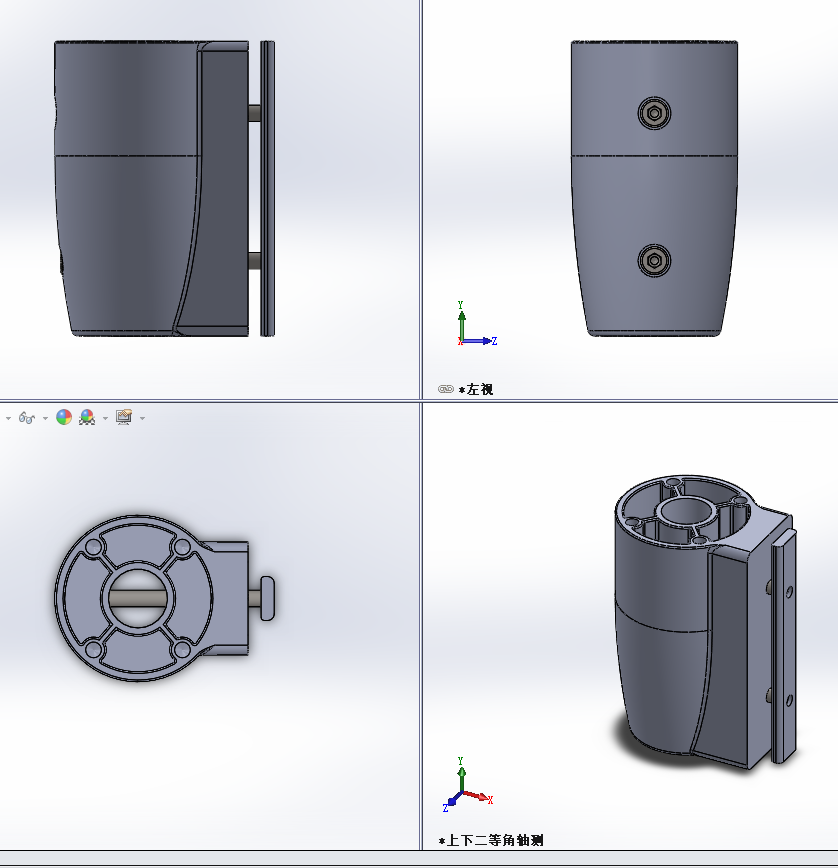The image size is (838, 868).
Task: Select the lower hex bolt in the 左视 viewport
Action: [x=654, y=260]
